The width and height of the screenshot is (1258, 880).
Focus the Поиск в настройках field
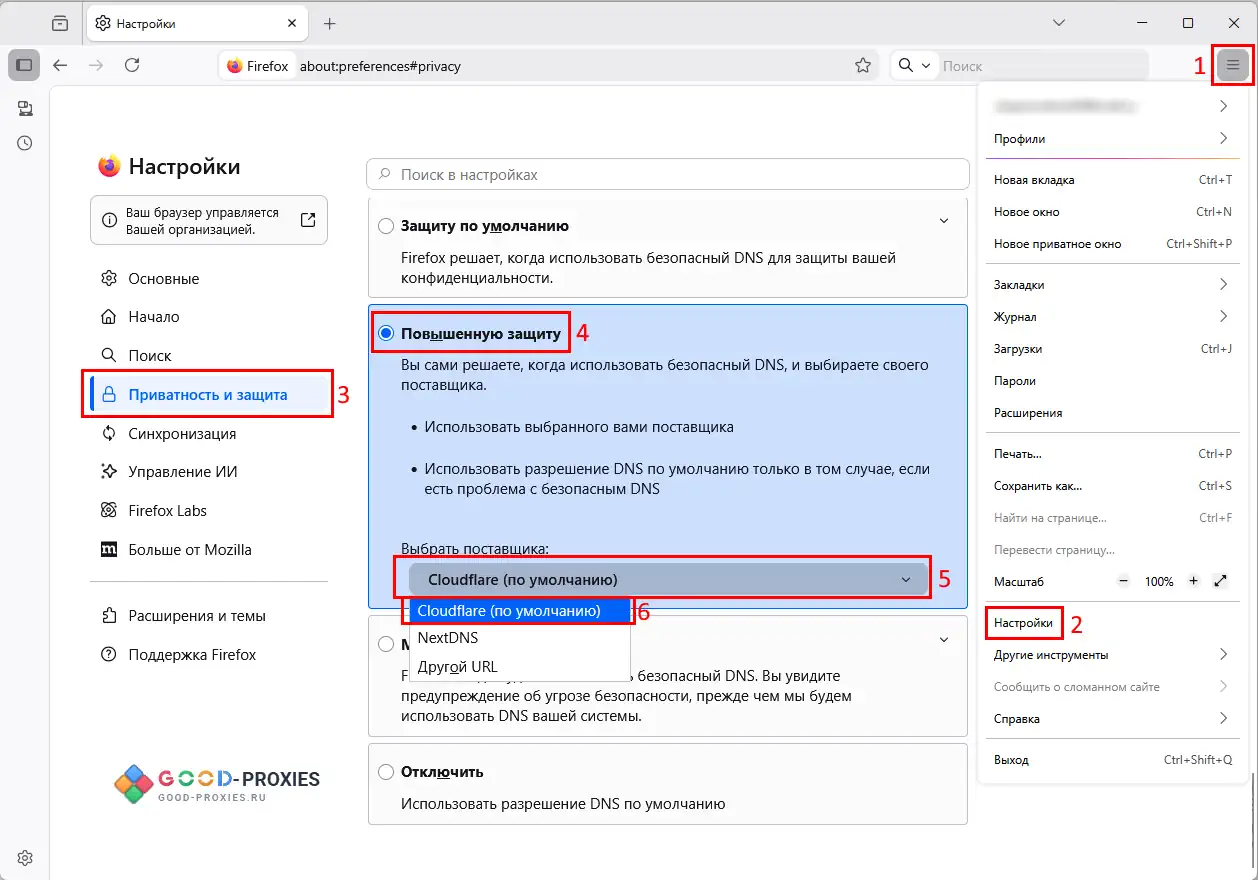tap(668, 174)
